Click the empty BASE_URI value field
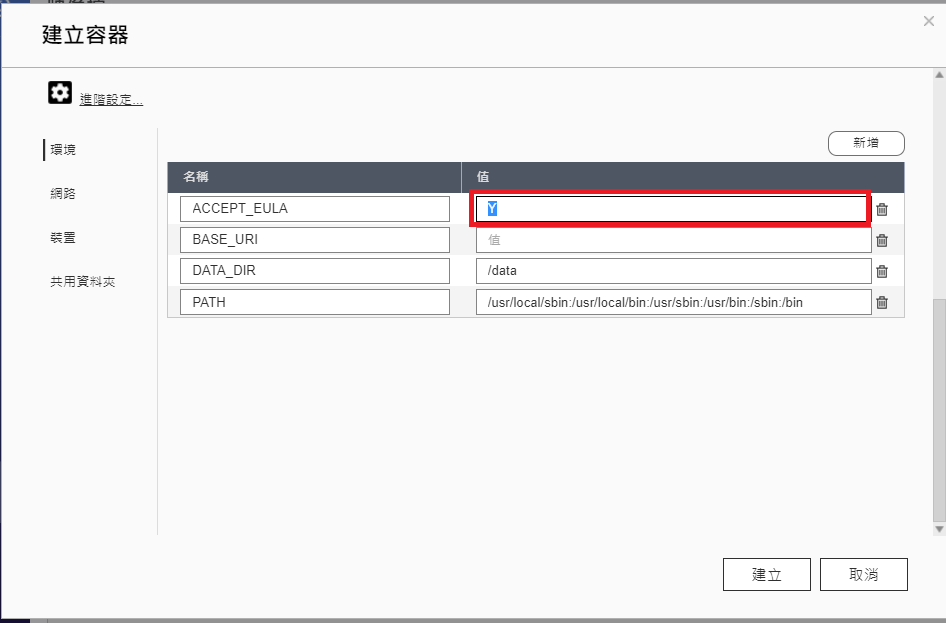This screenshot has height=623, width=946. tap(672, 240)
